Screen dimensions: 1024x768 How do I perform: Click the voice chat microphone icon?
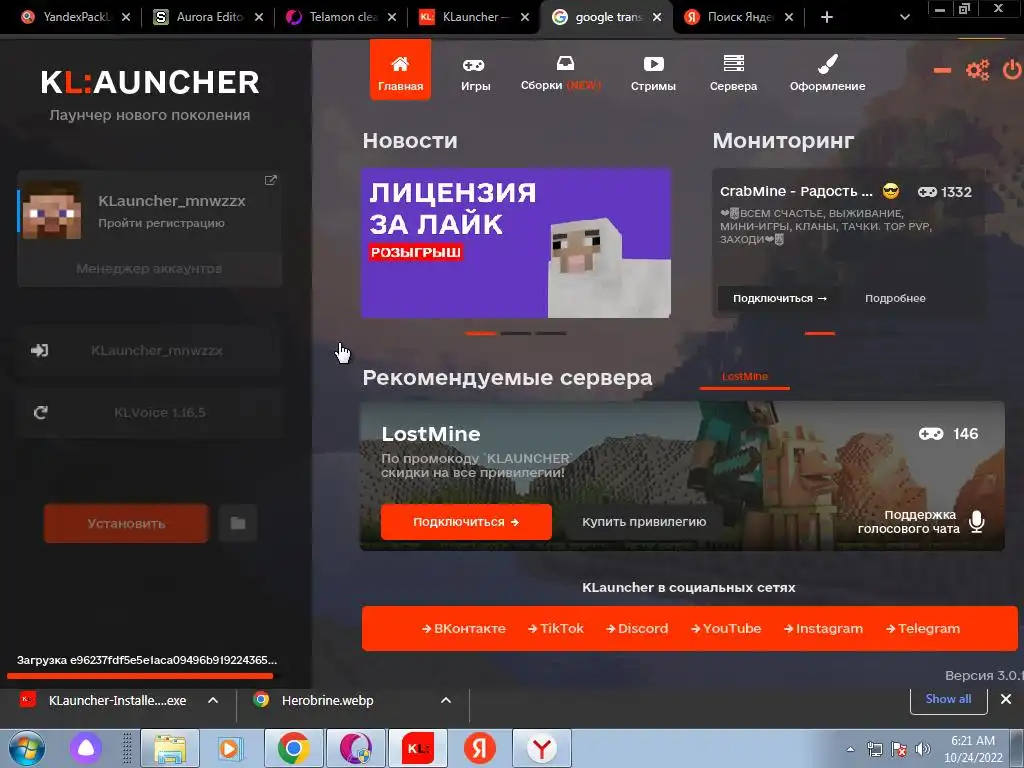(x=977, y=522)
